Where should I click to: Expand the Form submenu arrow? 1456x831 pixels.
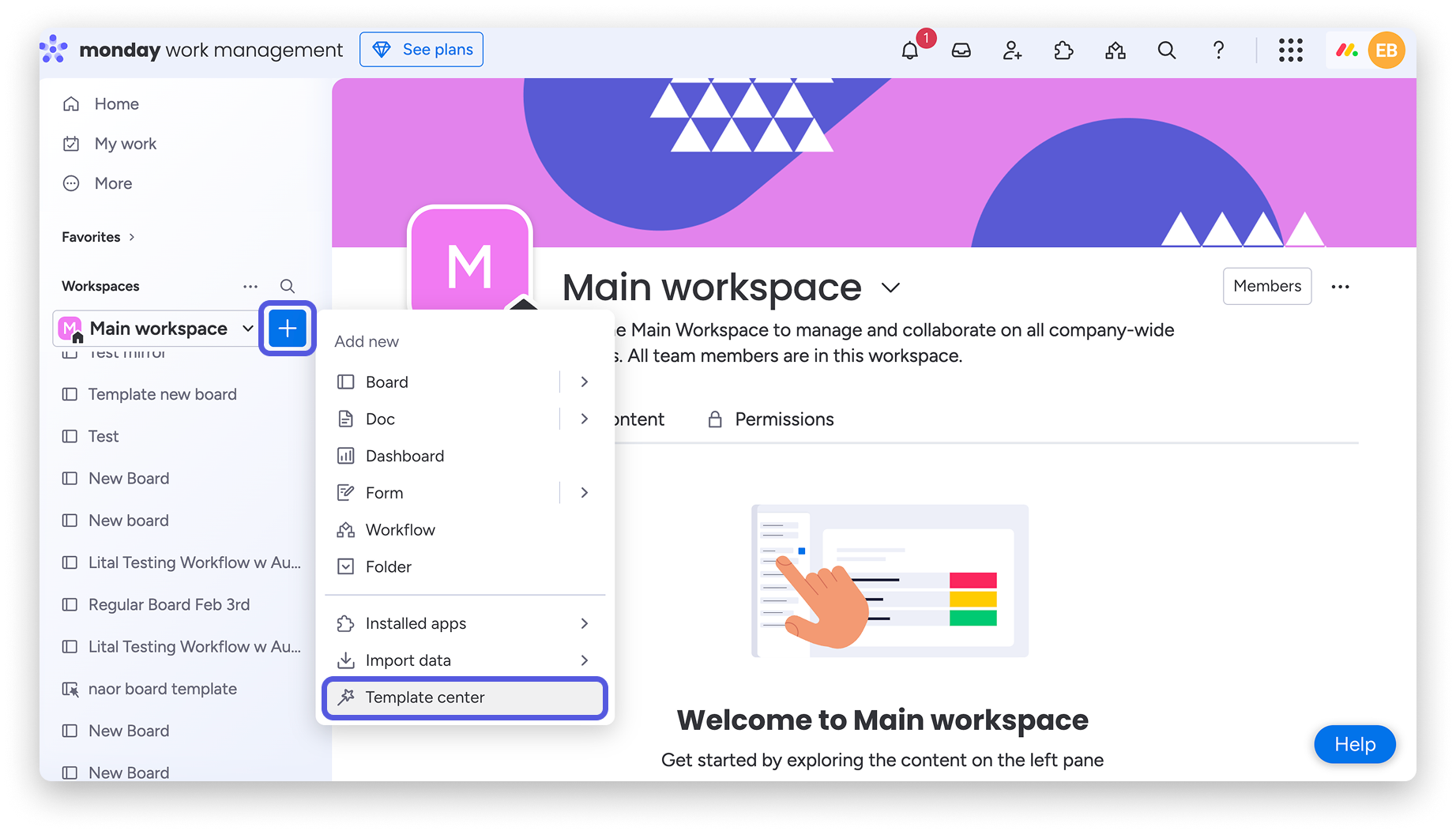(585, 493)
